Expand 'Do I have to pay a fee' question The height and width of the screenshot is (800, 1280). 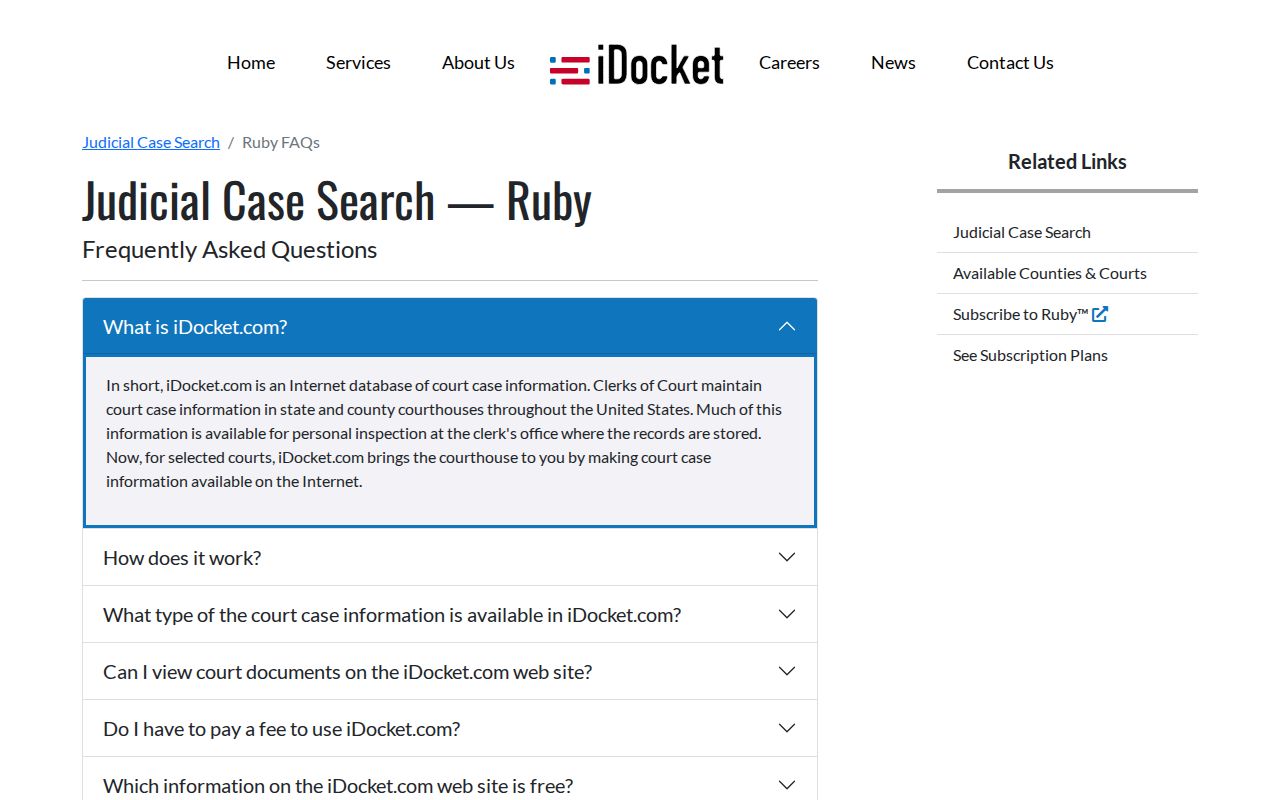click(450, 728)
